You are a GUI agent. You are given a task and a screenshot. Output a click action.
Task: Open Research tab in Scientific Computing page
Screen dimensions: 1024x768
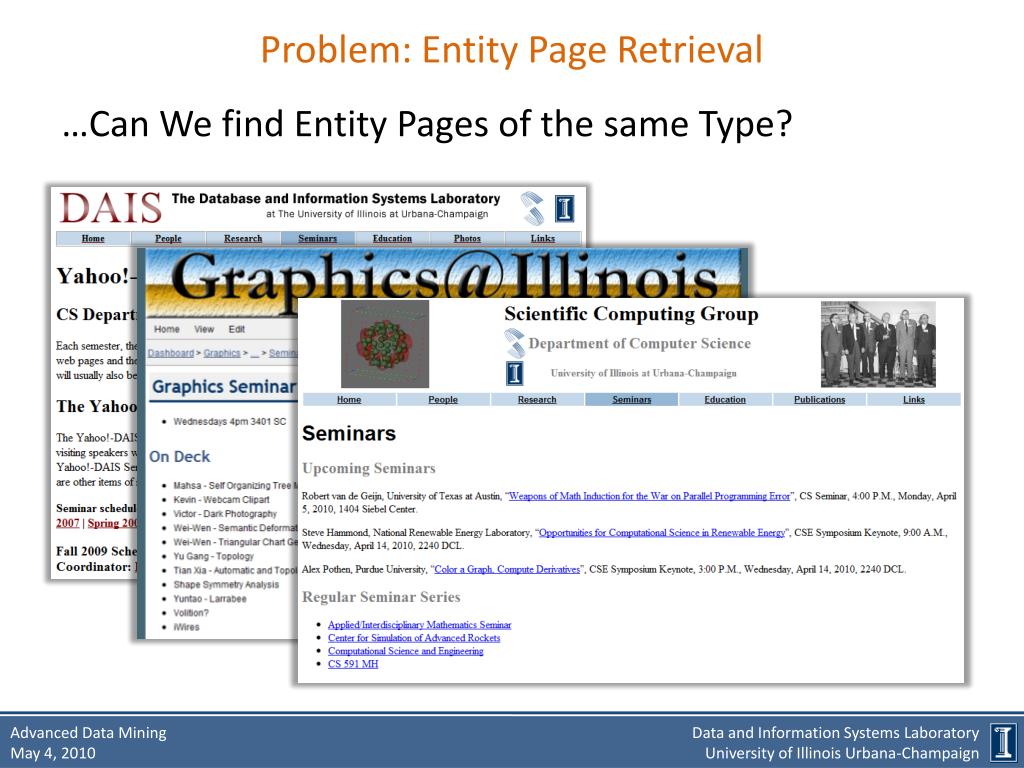click(x=537, y=400)
